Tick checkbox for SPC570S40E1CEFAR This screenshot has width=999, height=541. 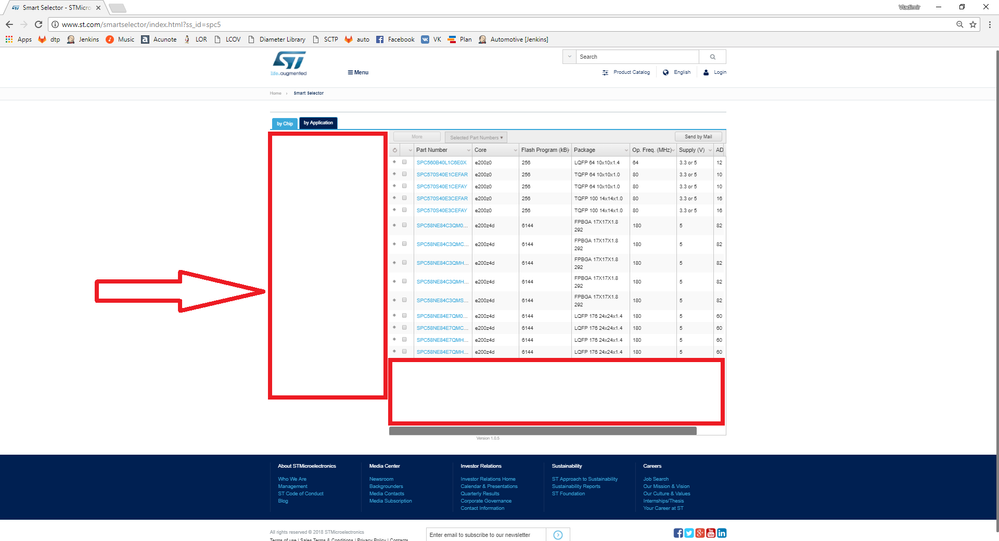404,174
